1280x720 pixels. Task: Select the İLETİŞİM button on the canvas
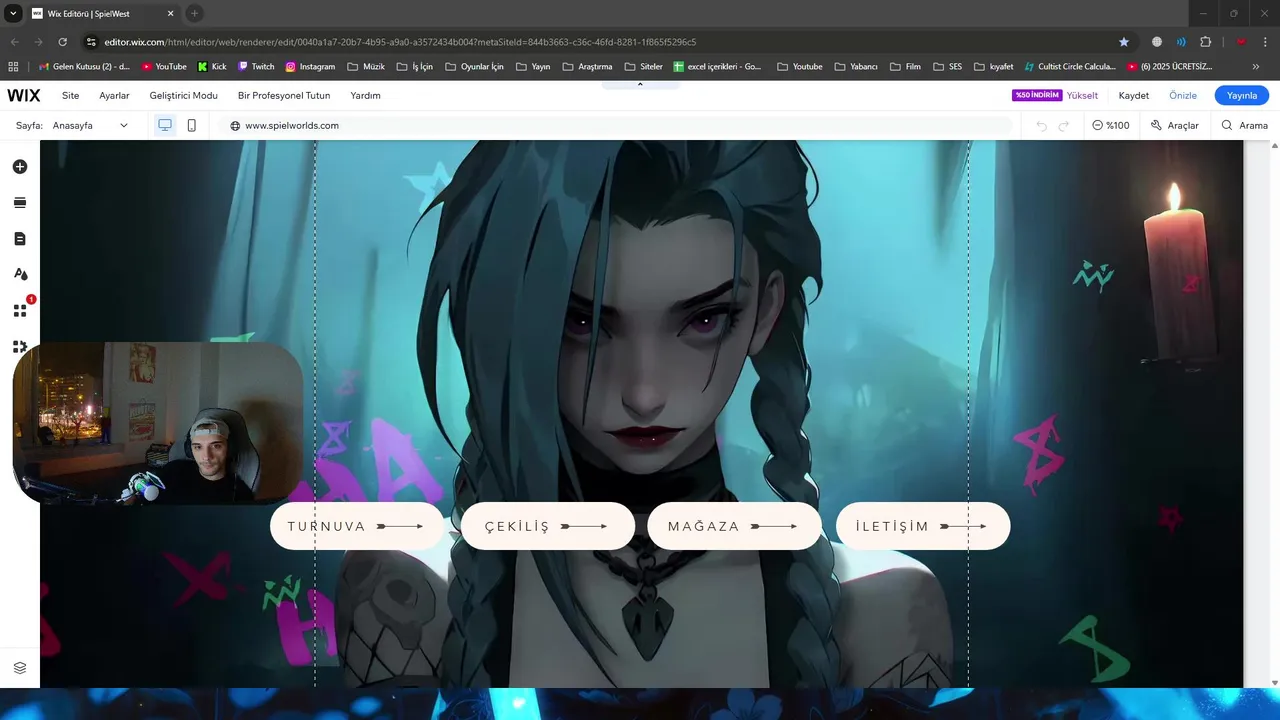click(923, 526)
